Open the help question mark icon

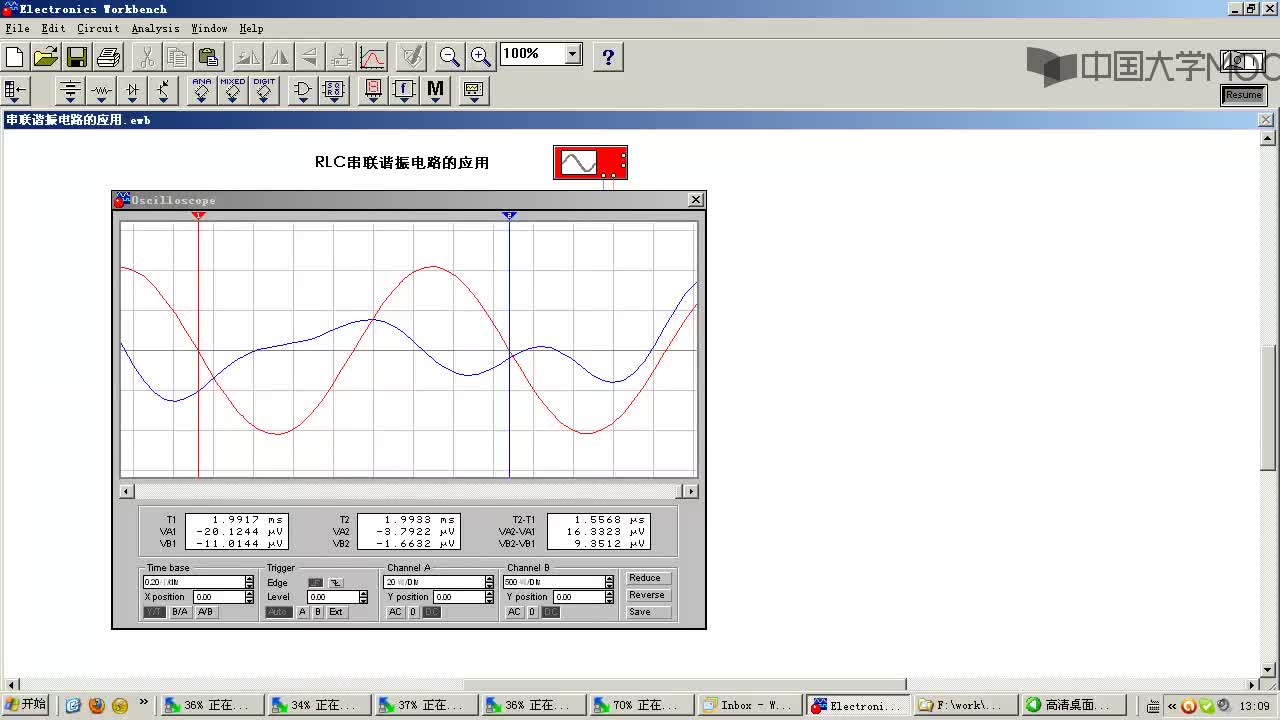608,56
